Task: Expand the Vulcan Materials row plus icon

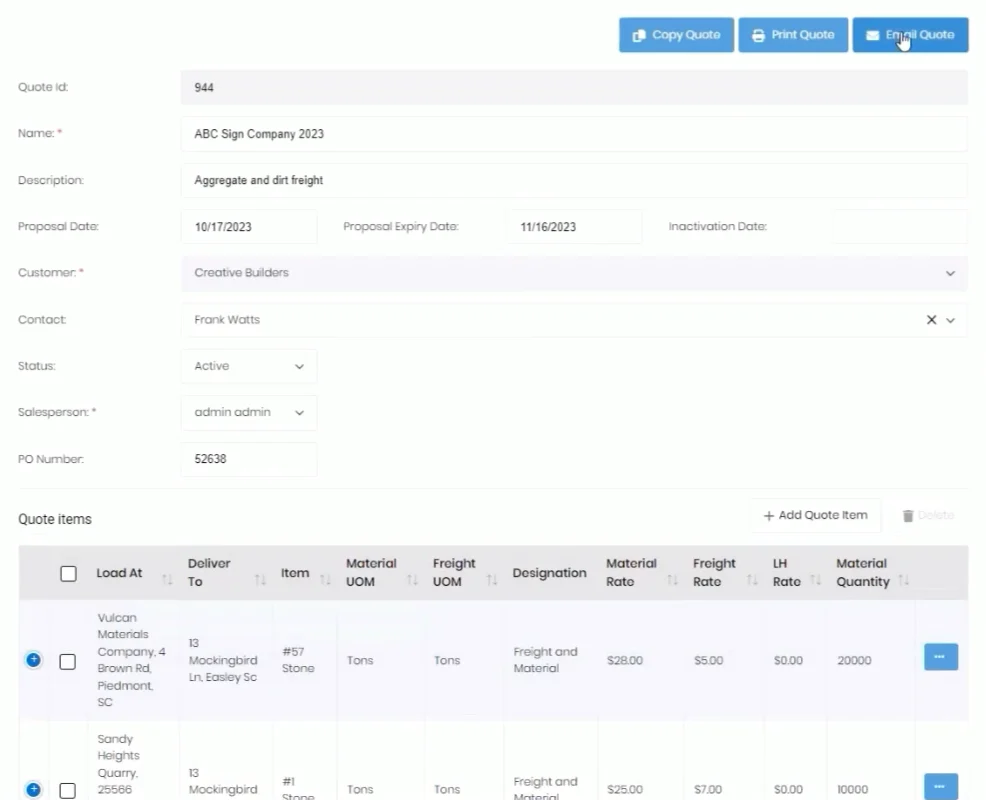Action: pos(34,660)
